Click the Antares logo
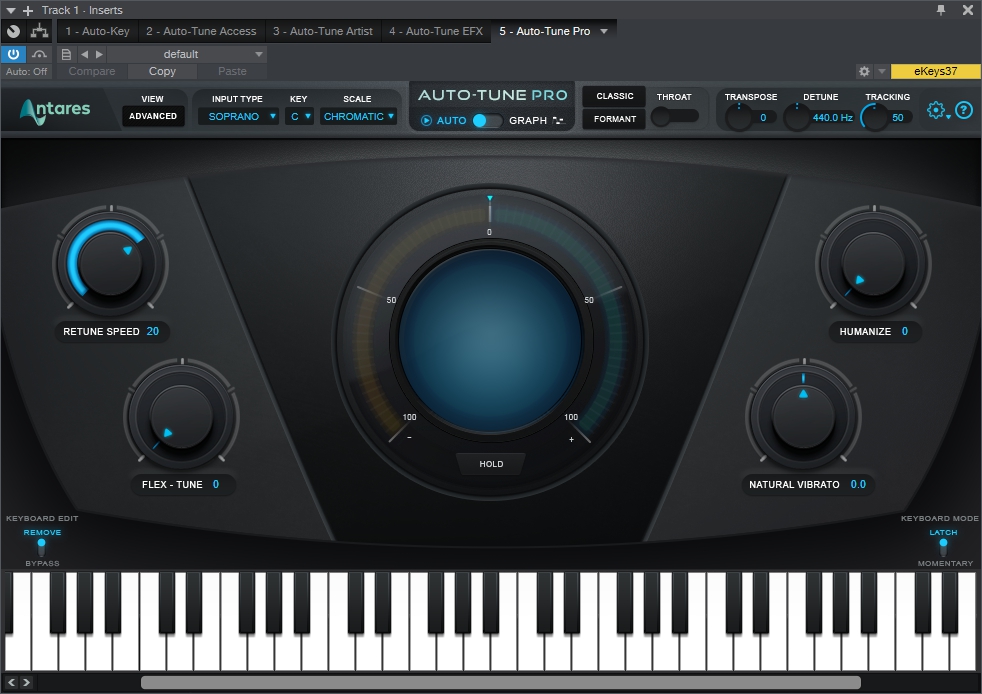 click(56, 110)
